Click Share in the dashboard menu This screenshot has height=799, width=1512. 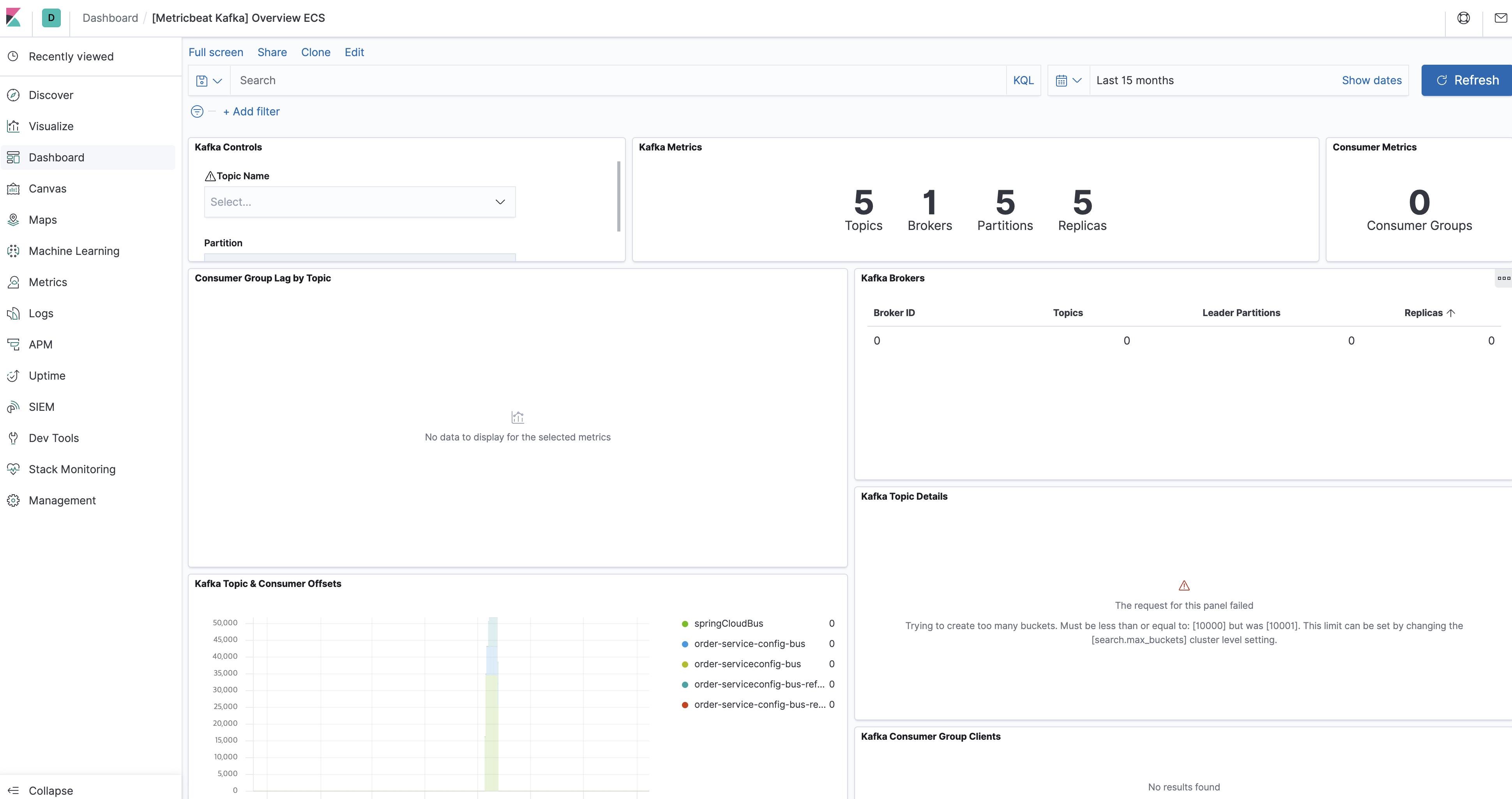click(272, 52)
